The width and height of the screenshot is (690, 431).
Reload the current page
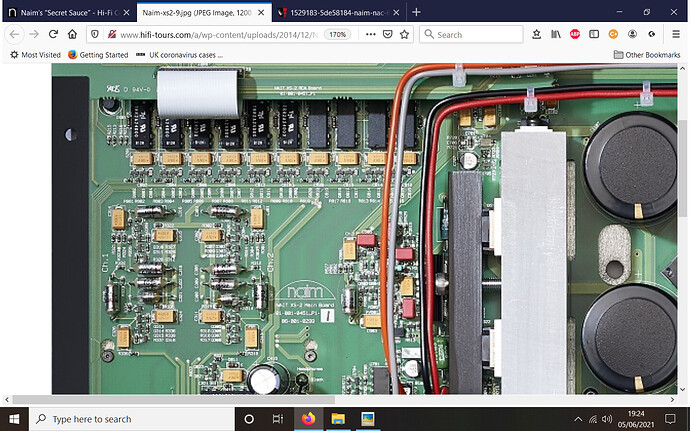[x=54, y=34]
